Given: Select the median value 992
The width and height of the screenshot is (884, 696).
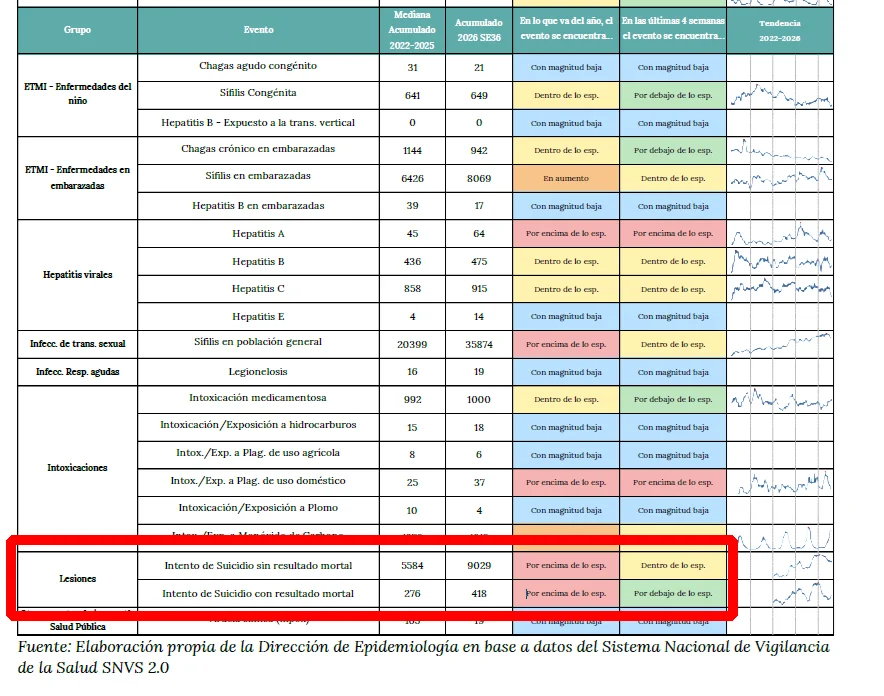Looking at the screenshot, I should click(412, 400).
